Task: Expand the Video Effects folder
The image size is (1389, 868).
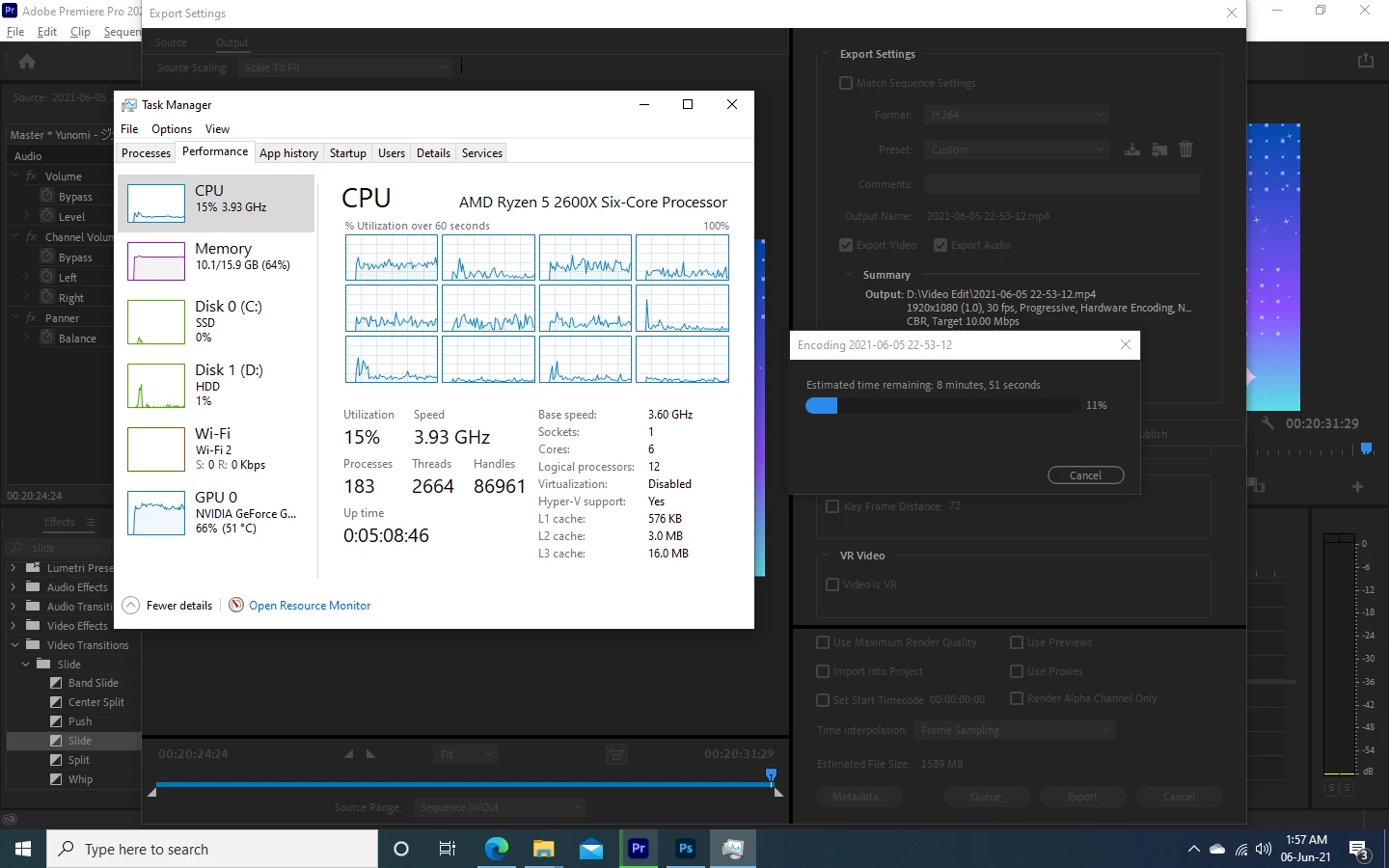Action: [14, 626]
